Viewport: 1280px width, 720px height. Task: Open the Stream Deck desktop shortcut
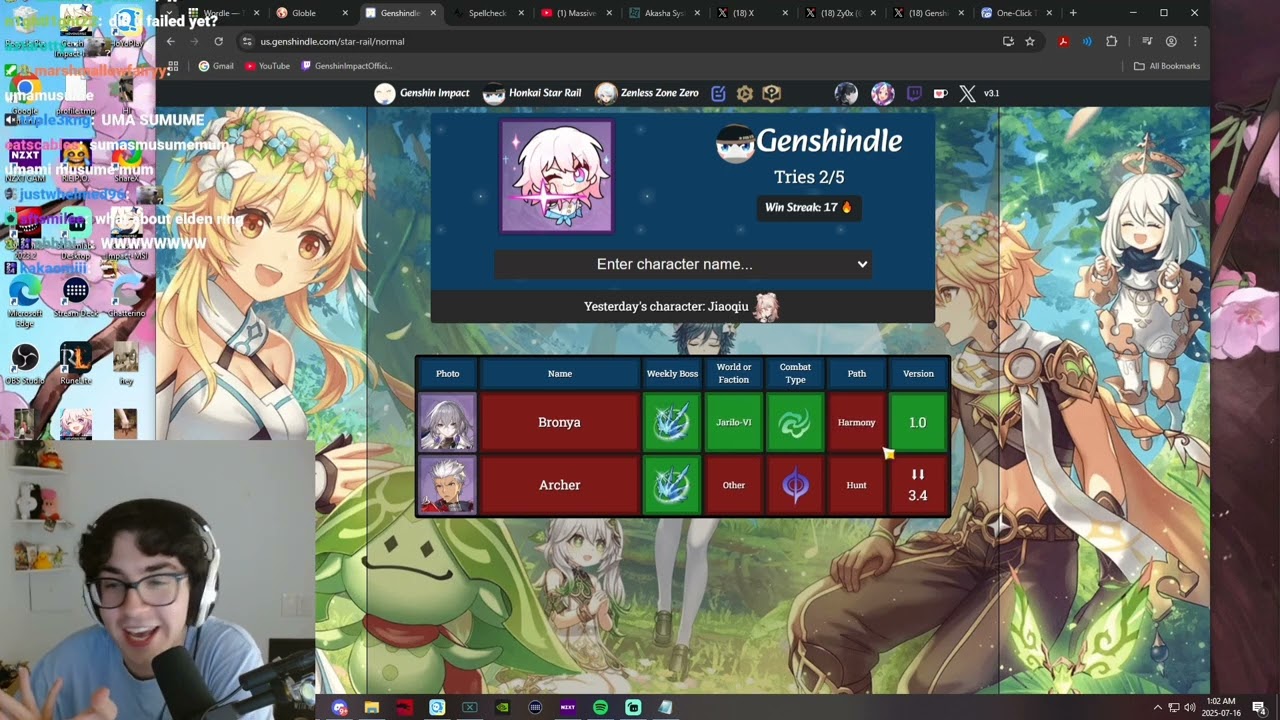pos(75,297)
